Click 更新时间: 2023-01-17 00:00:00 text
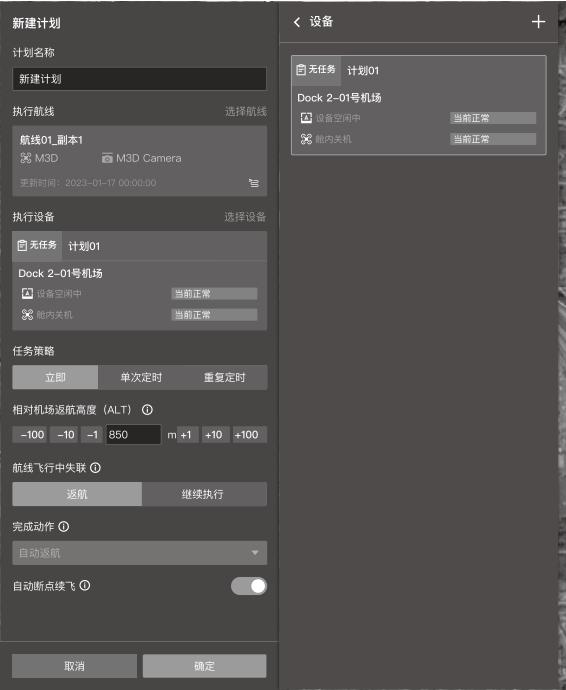 [x=88, y=183]
